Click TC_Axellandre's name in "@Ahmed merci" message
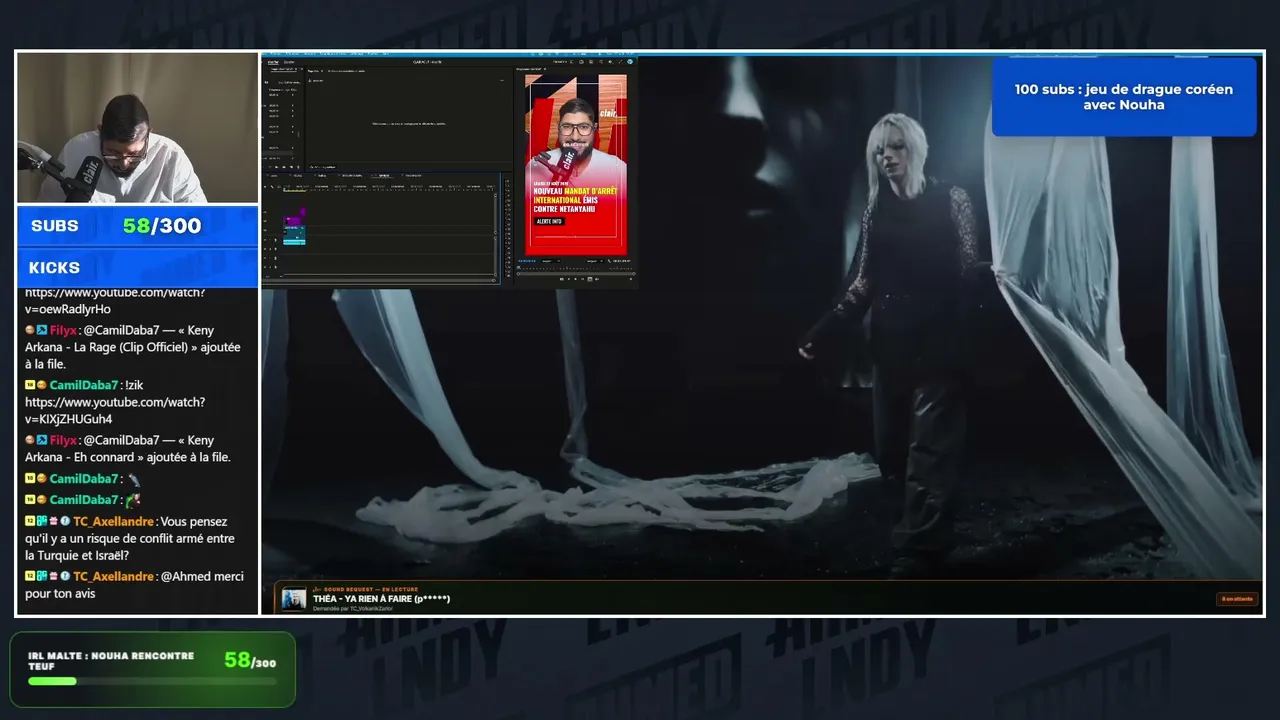 tap(113, 576)
